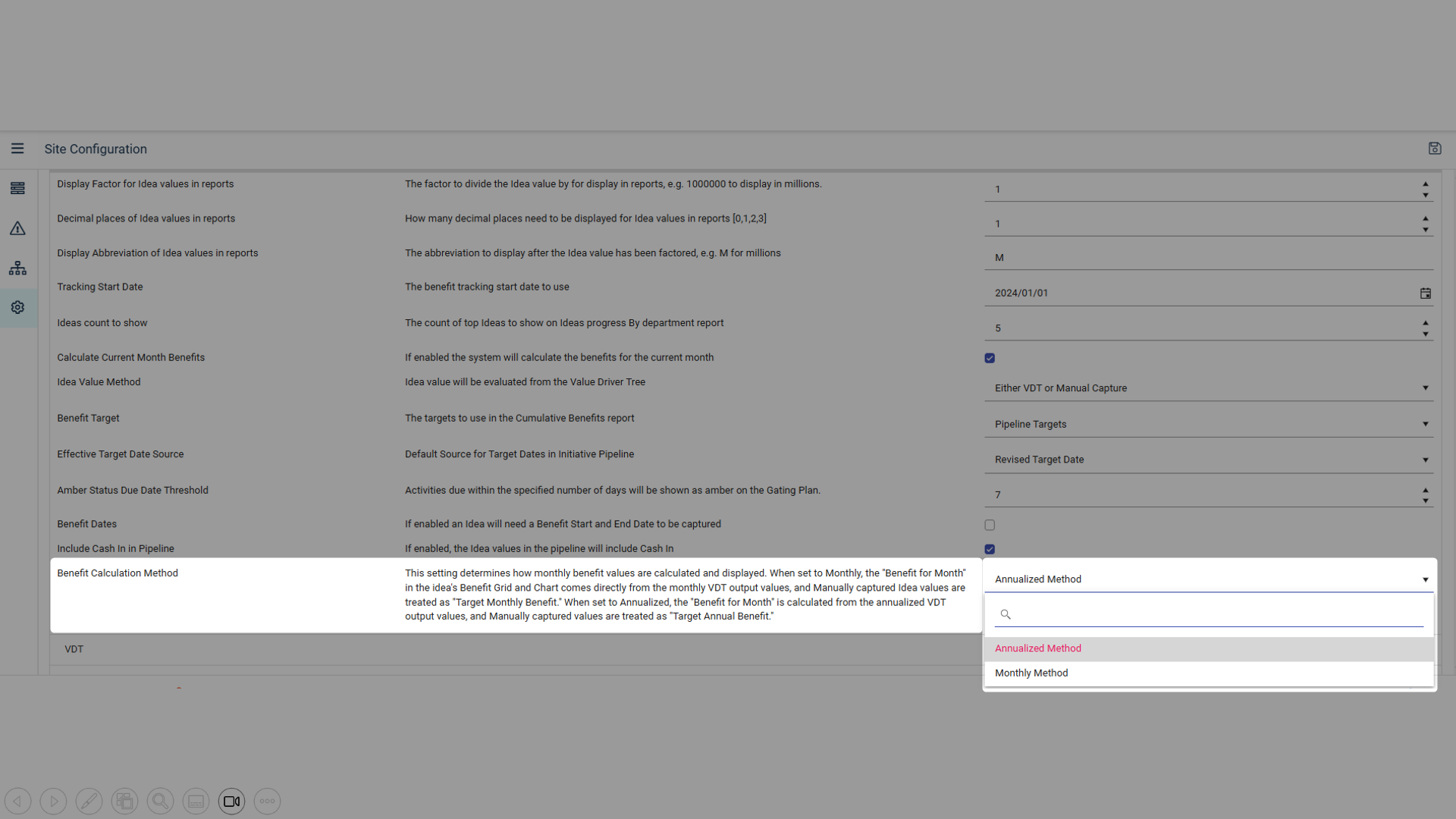This screenshot has width=1456, height=819.
Task: Increase the Ideas count to show value
Action: (x=1425, y=323)
